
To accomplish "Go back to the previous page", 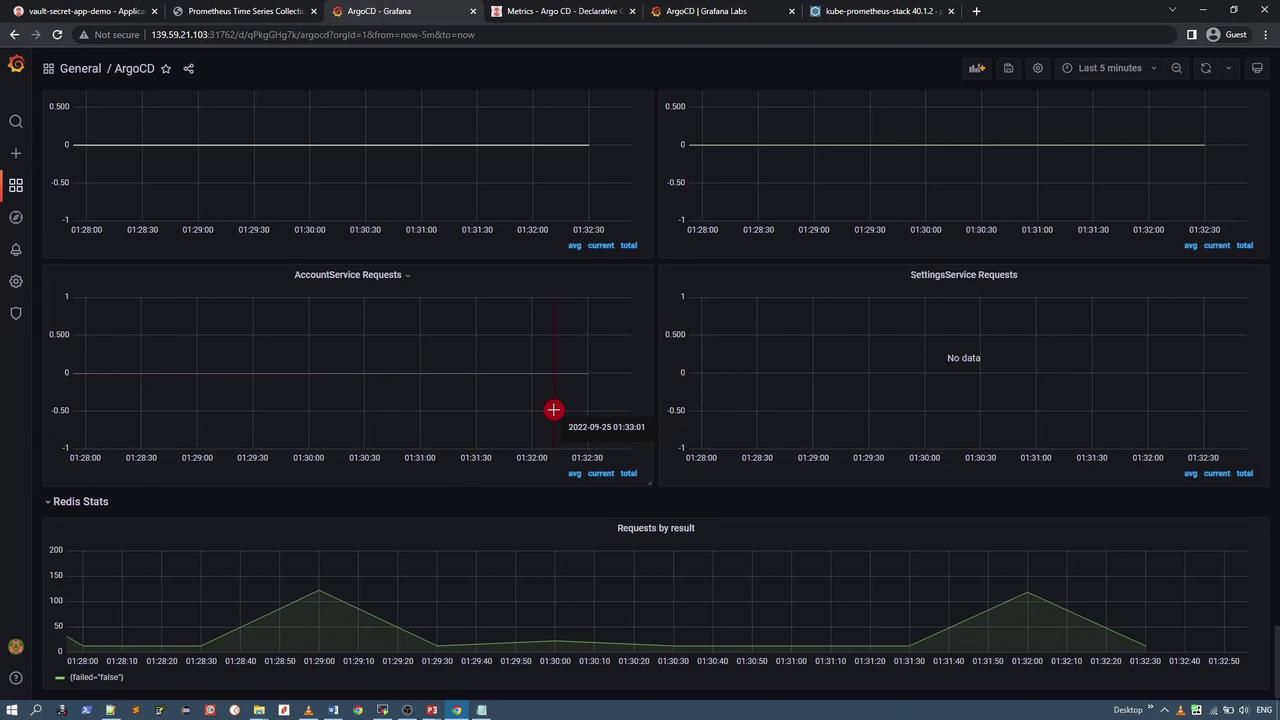I will tap(14, 34).
